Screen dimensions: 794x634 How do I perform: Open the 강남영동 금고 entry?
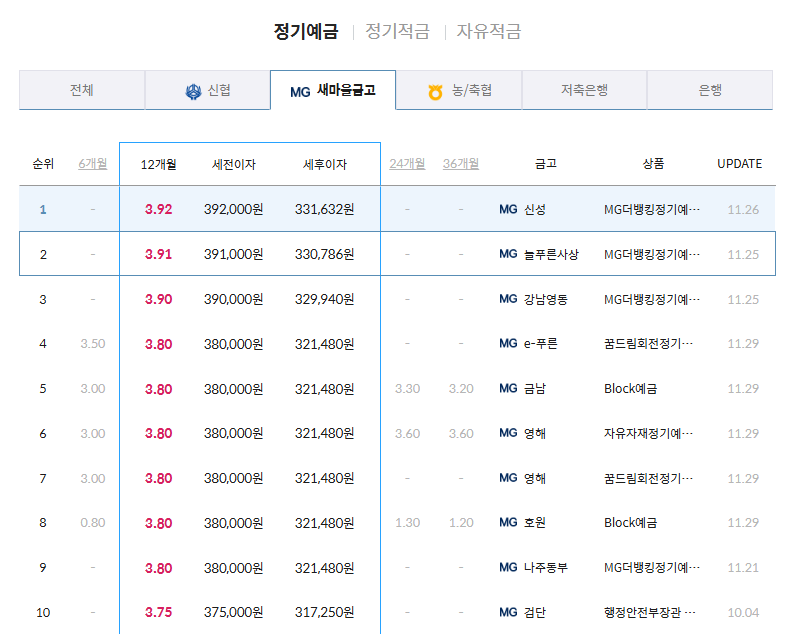[x=545, y=299]
